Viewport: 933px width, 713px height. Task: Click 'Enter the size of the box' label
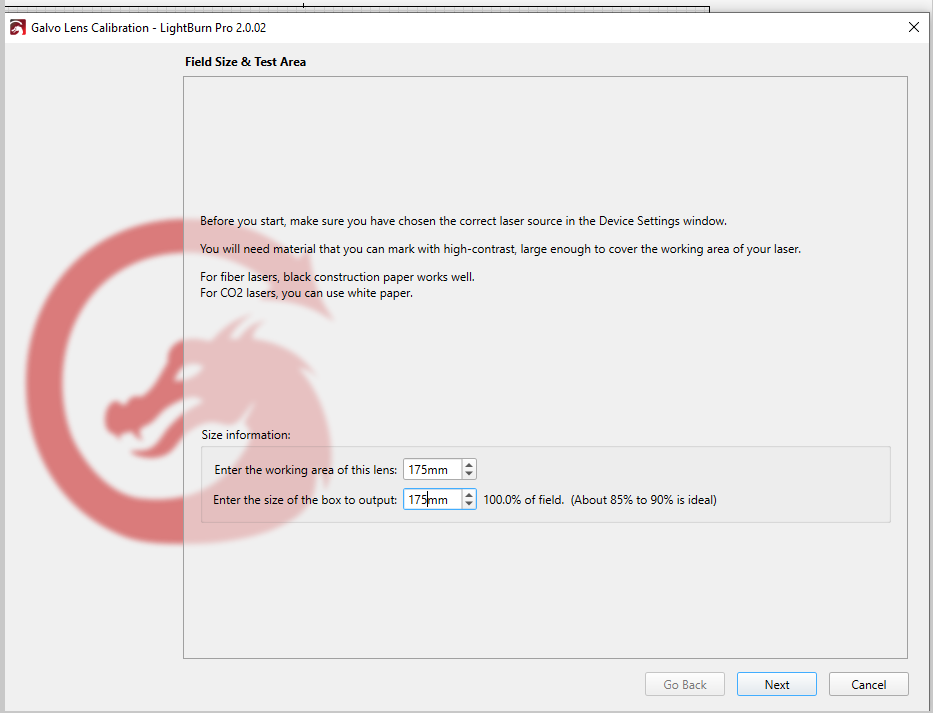point(305,500)
